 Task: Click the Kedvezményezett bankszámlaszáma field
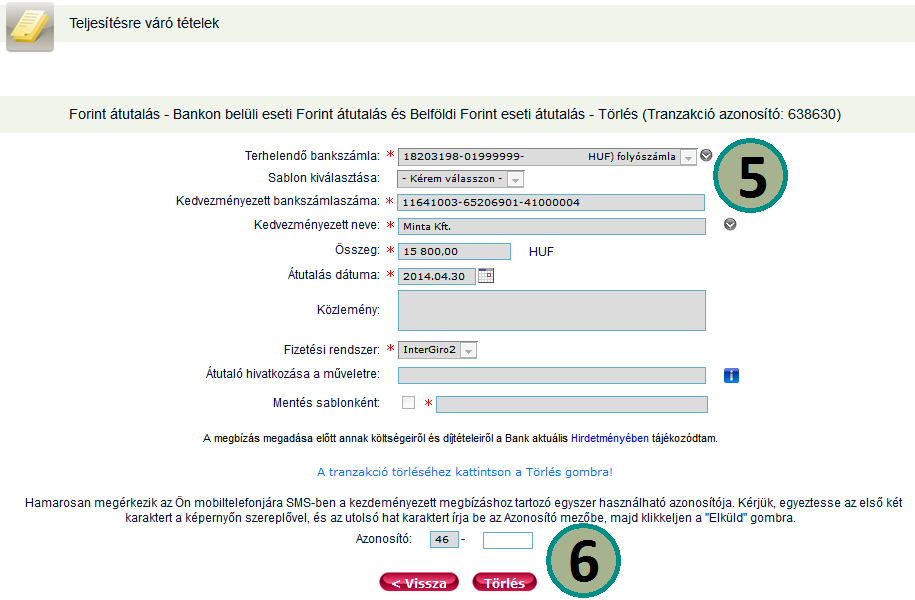551,203
